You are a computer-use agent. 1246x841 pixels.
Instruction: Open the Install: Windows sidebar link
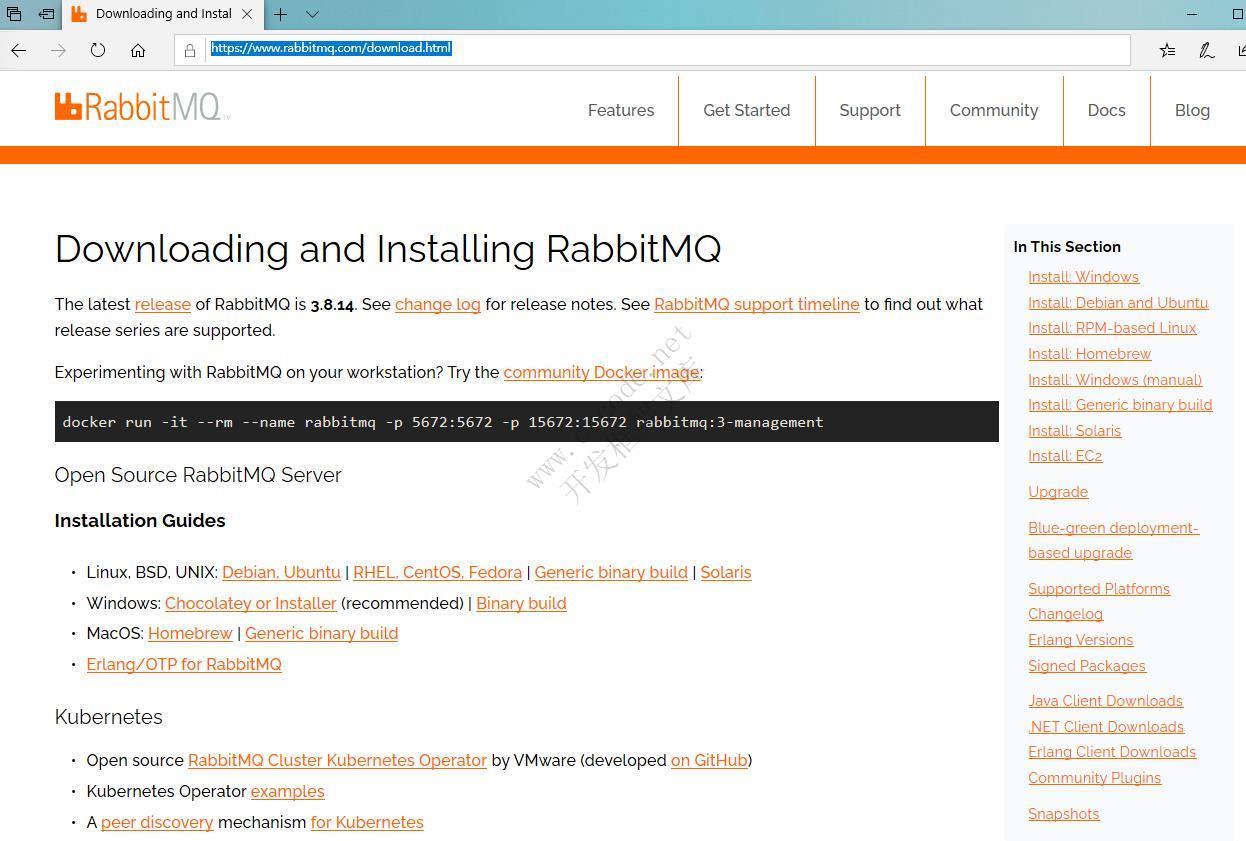click(x=1083, y=277)
